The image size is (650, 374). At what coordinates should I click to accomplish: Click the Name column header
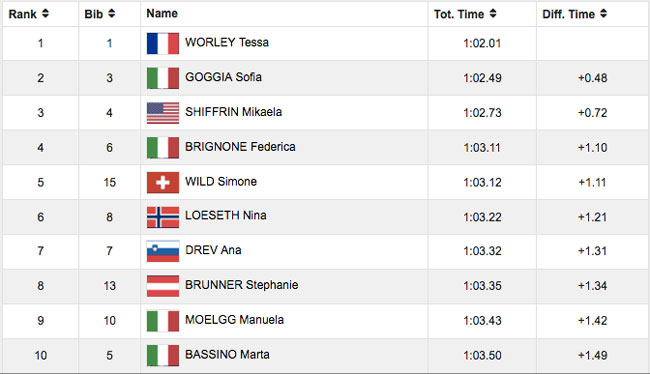162,13
